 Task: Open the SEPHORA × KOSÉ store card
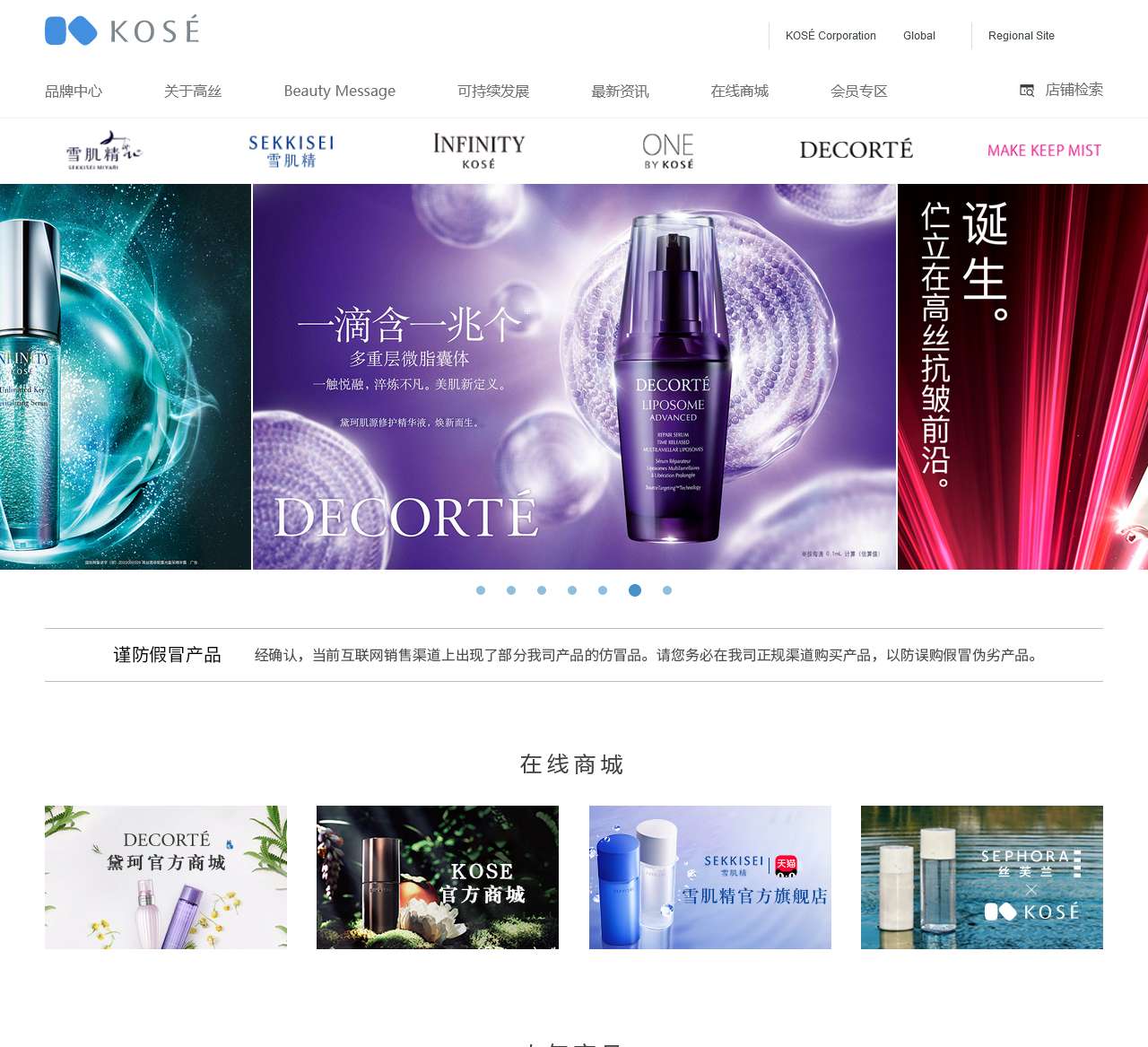pyautogui.click(x=982, y=877)
